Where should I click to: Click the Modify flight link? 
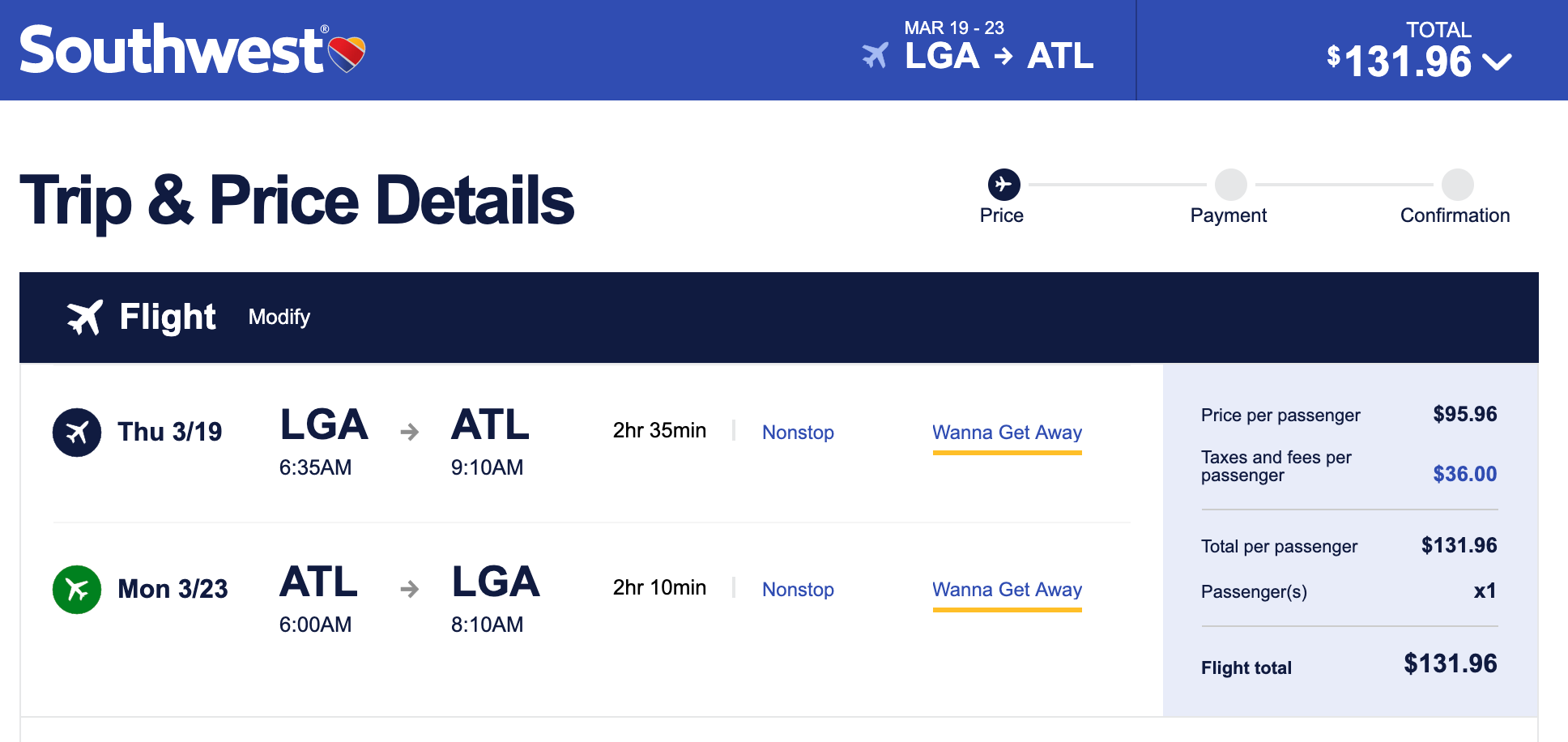(x=279, y=317)
